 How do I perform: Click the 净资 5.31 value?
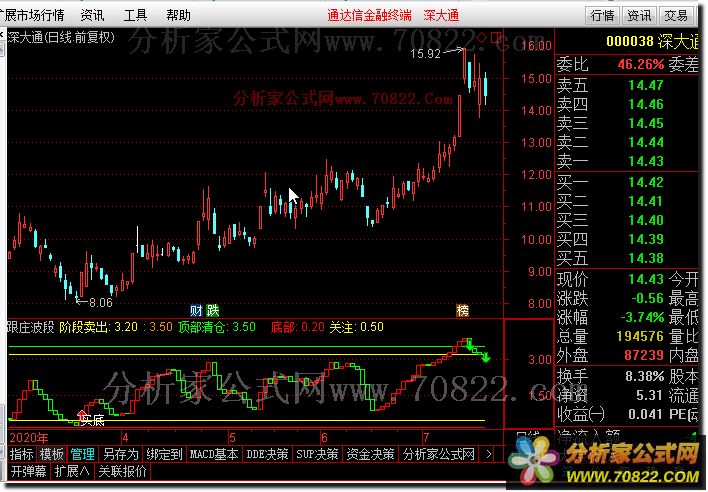pyautogui.click(x=650, y=395)
